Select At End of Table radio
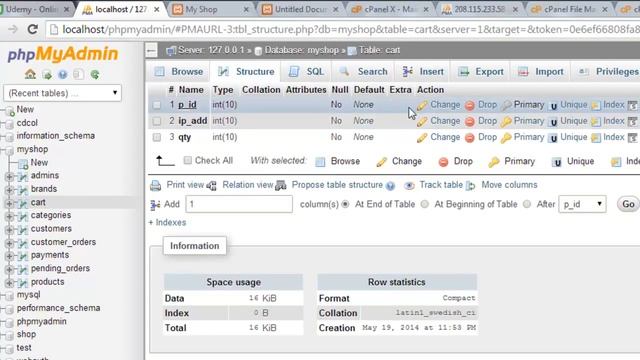 [345, 204]
